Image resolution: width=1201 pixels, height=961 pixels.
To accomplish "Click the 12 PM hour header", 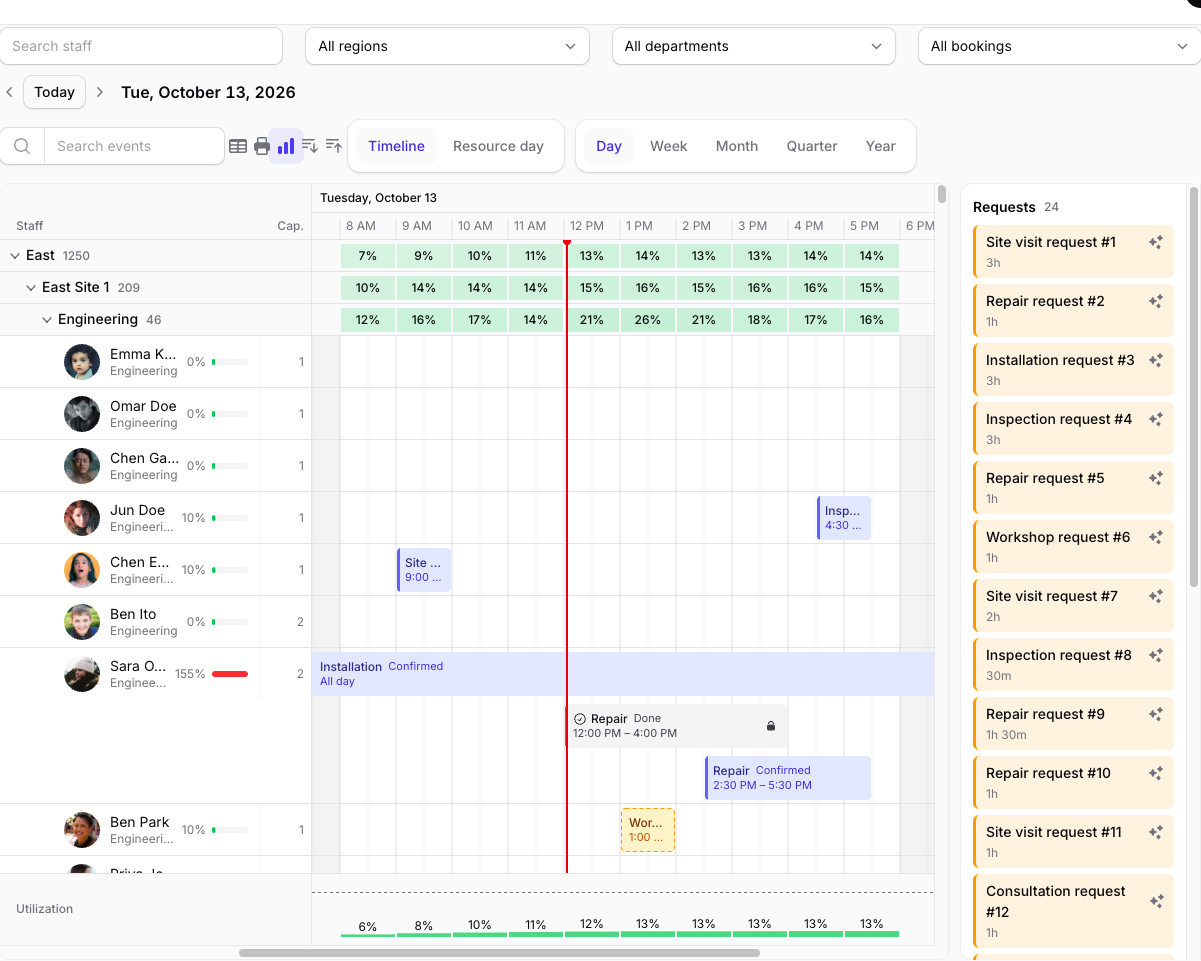I will click(x=587, y=226).
